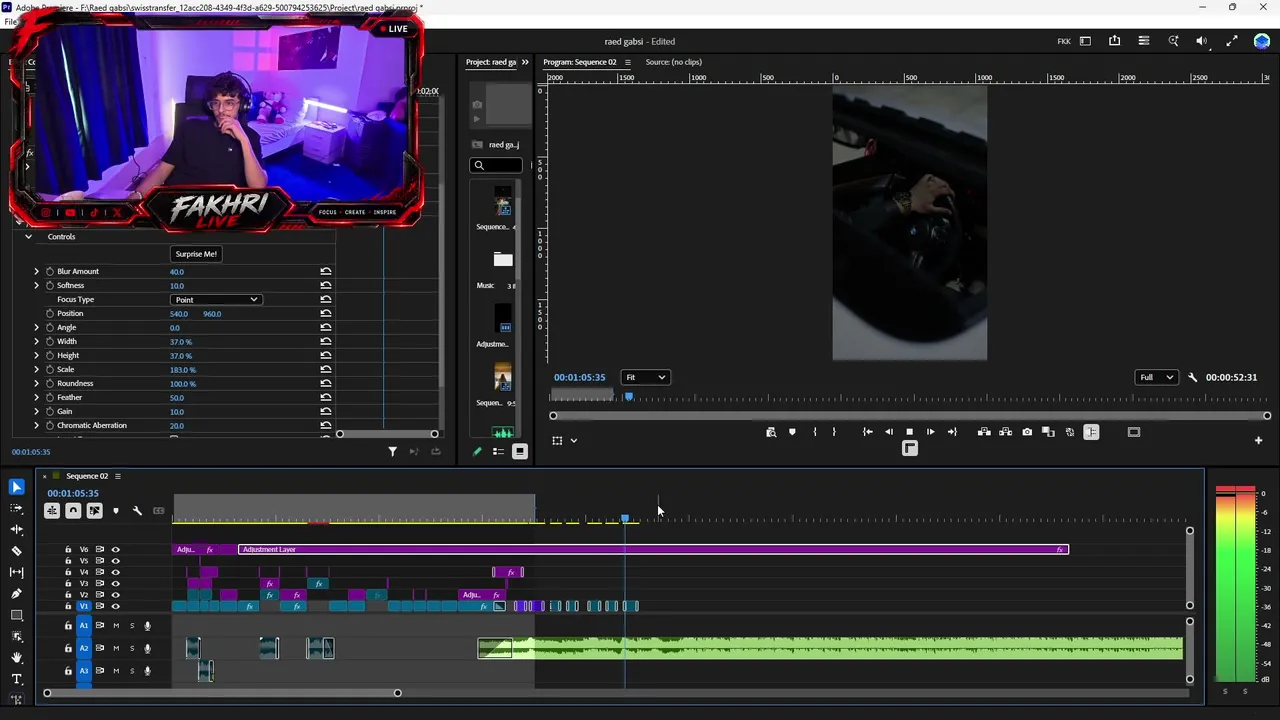The height and width of the screenshot is (720, 1280).
Task: Click the Lift button in Program Monitor
Action: (x=984, y=432)
